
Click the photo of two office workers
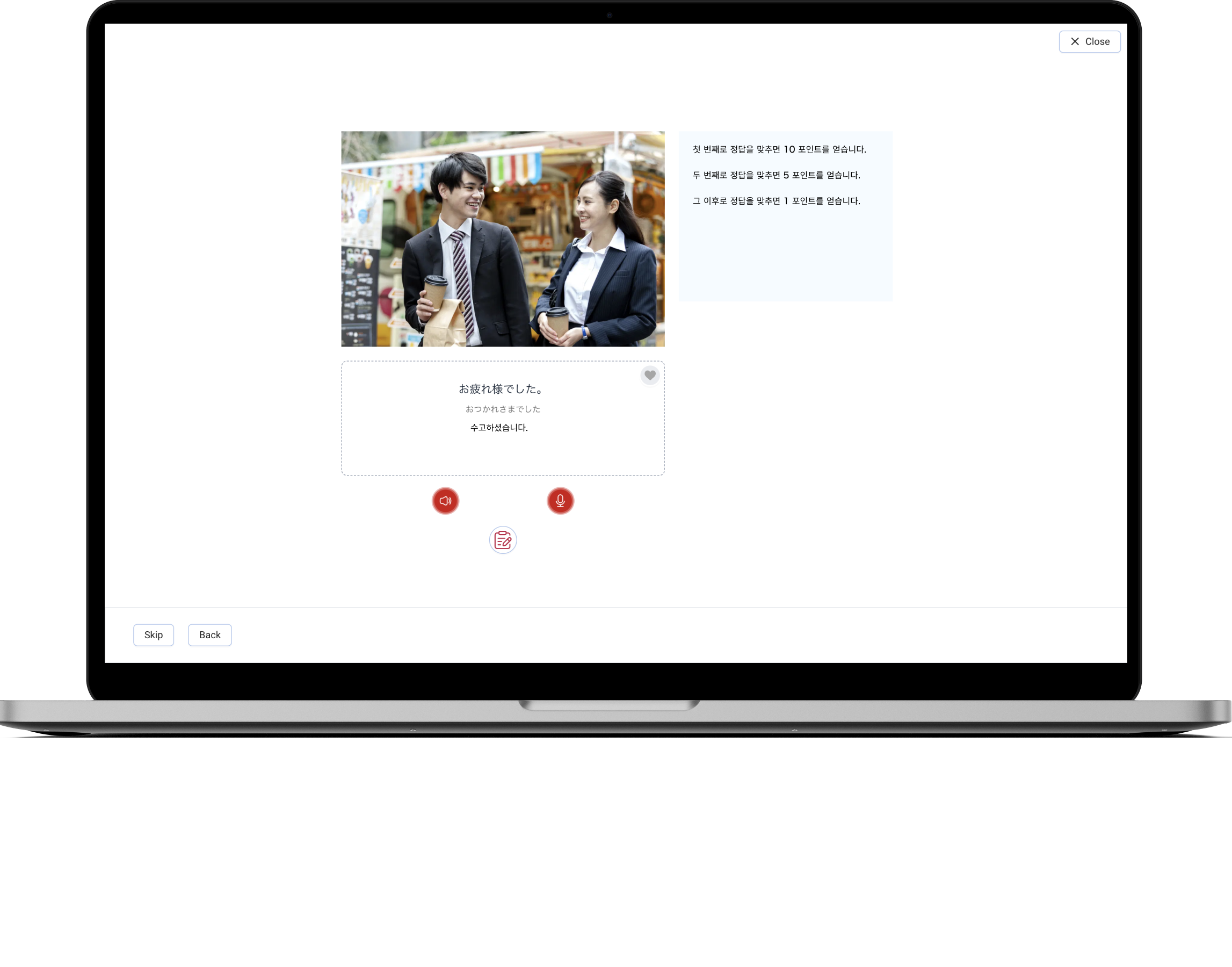coord(503,239)
